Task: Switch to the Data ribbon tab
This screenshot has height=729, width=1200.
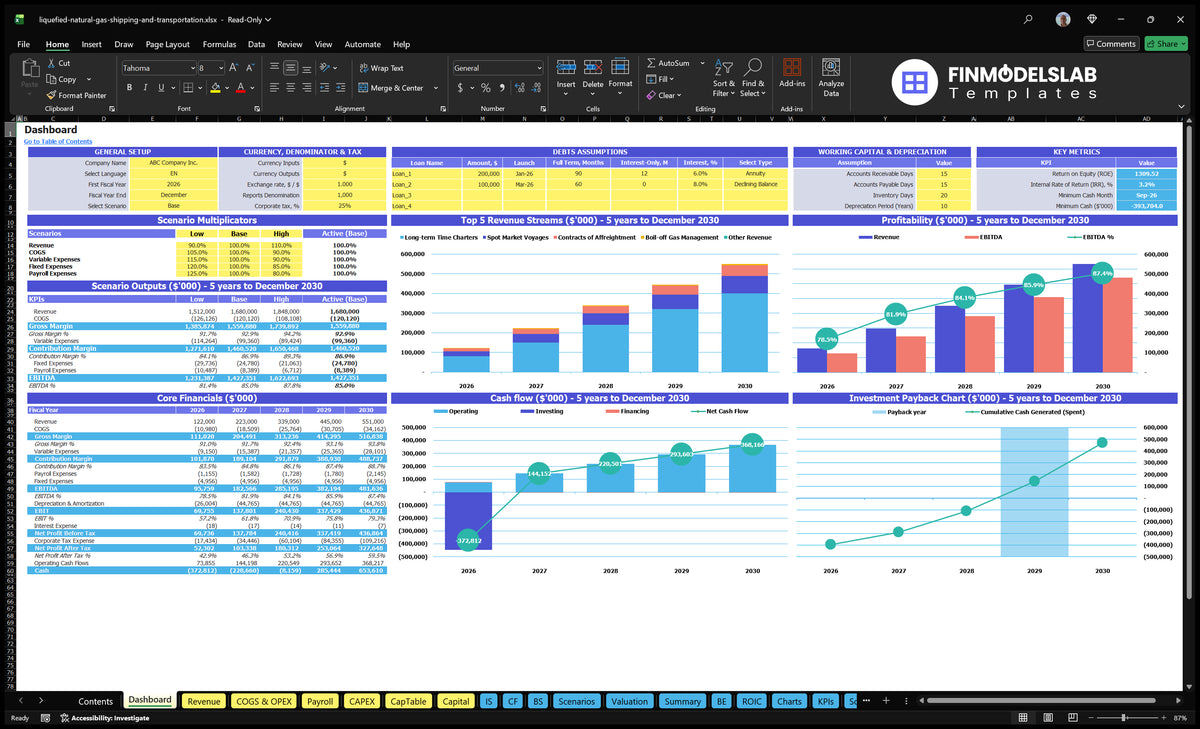Action: (x=256, y=44)
